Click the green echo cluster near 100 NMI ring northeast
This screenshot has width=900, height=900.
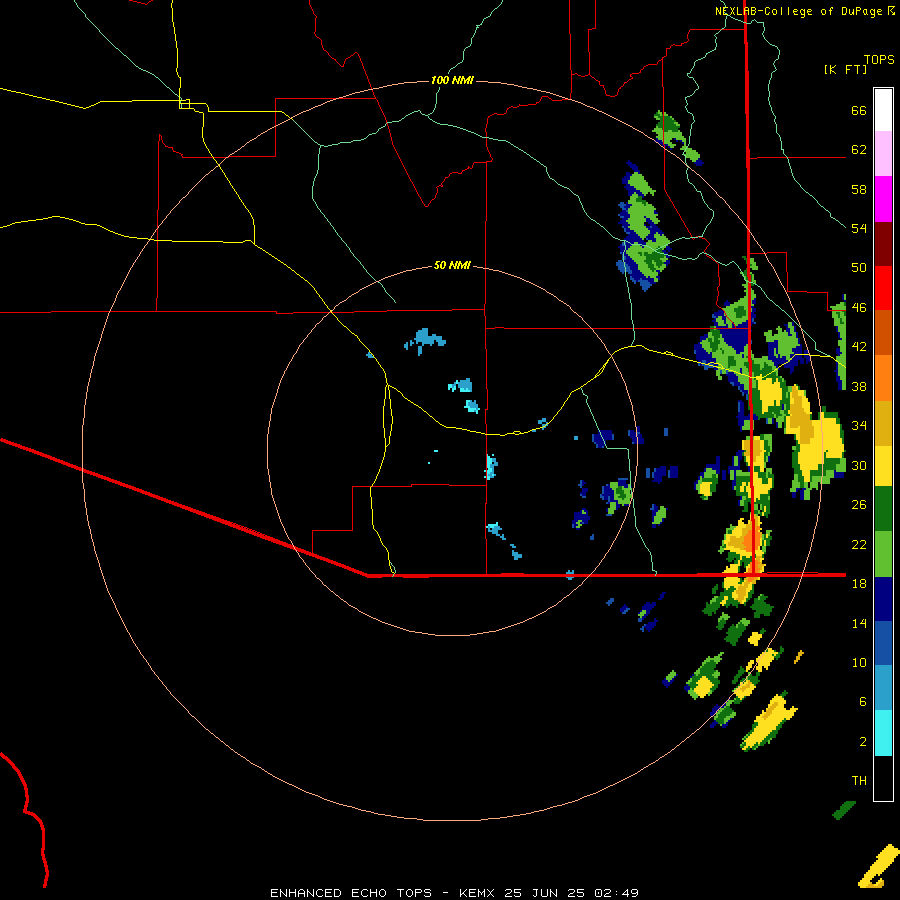(x=677, y=137)
